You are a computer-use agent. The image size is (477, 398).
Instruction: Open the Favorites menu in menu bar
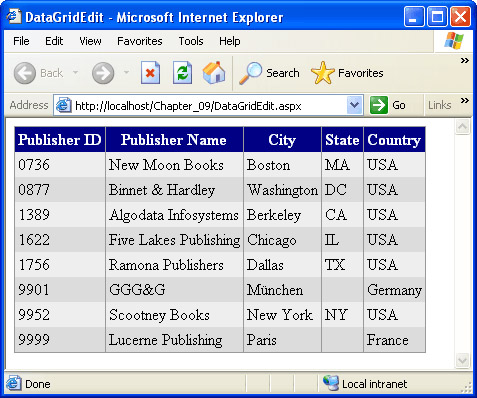140,41
